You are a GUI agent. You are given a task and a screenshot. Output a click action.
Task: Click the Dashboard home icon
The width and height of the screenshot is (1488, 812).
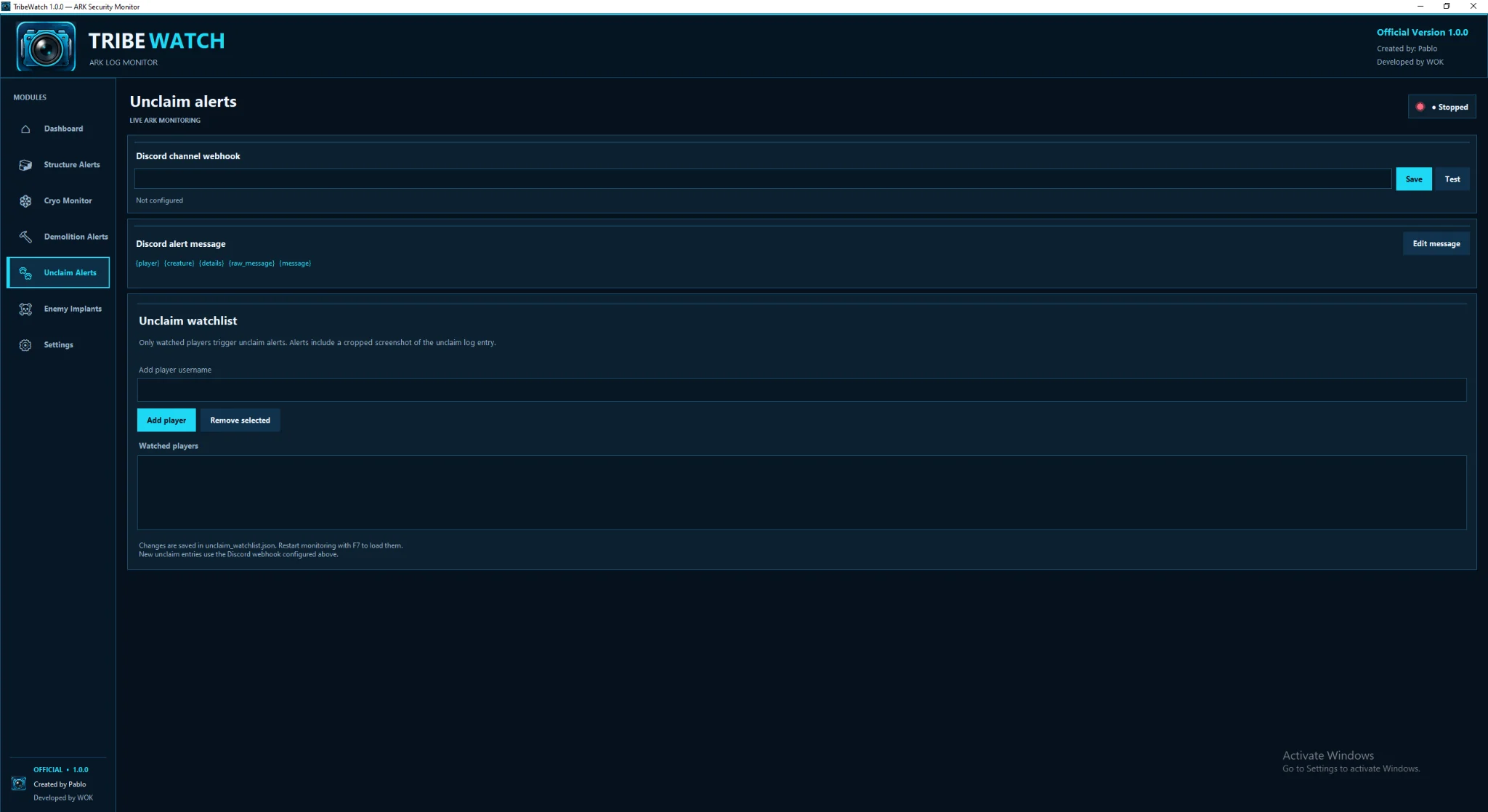[x=25, y=129]
